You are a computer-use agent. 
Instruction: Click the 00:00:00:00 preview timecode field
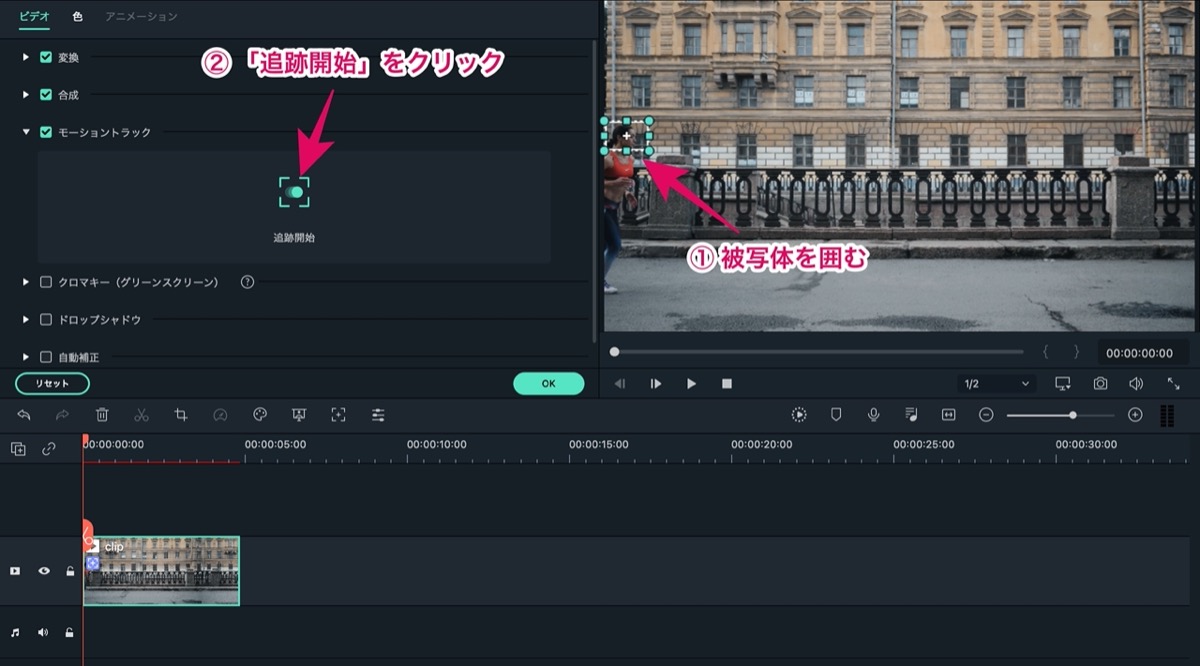point(1142,353)
